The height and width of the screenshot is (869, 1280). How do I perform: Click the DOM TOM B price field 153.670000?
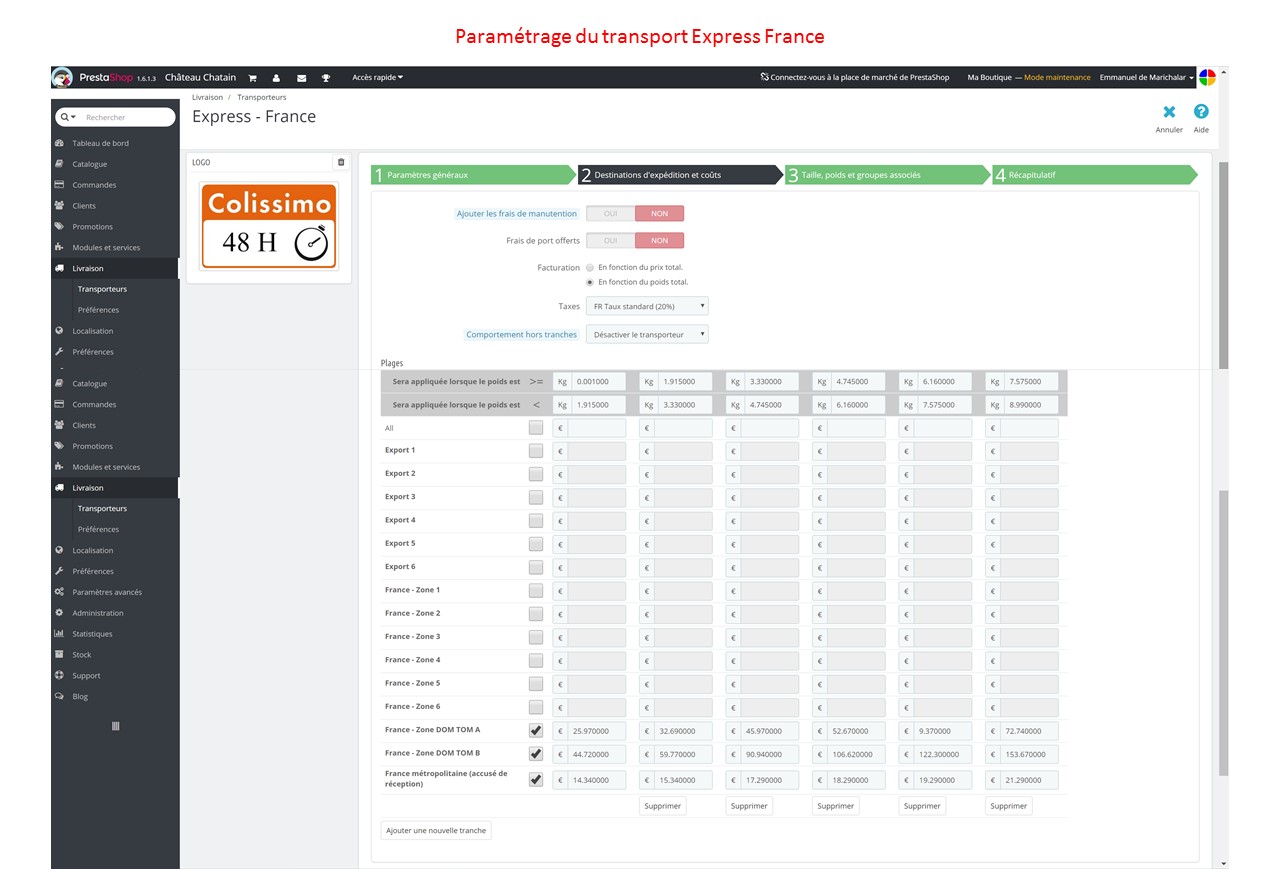click(x=1029, y=754)
